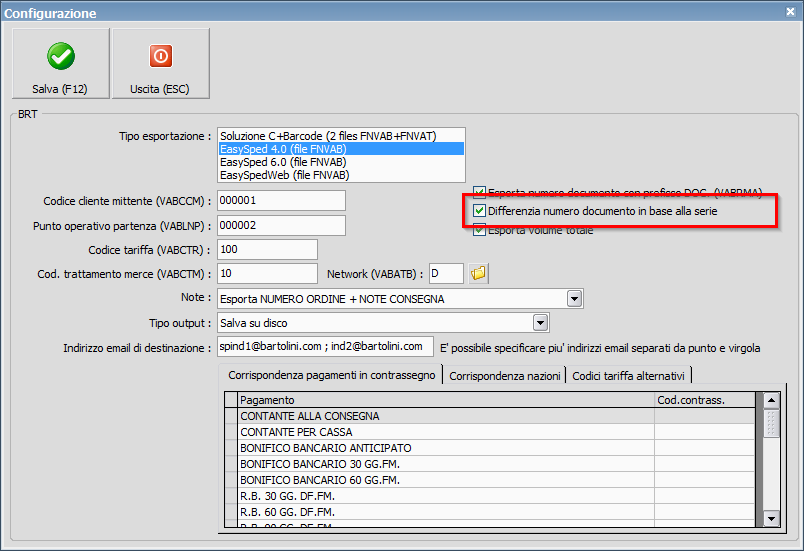Image resolution: width=804 pixels, height=551 pixels.
Task: Click the payment table scroll up arrow
Action: (771, 400)
